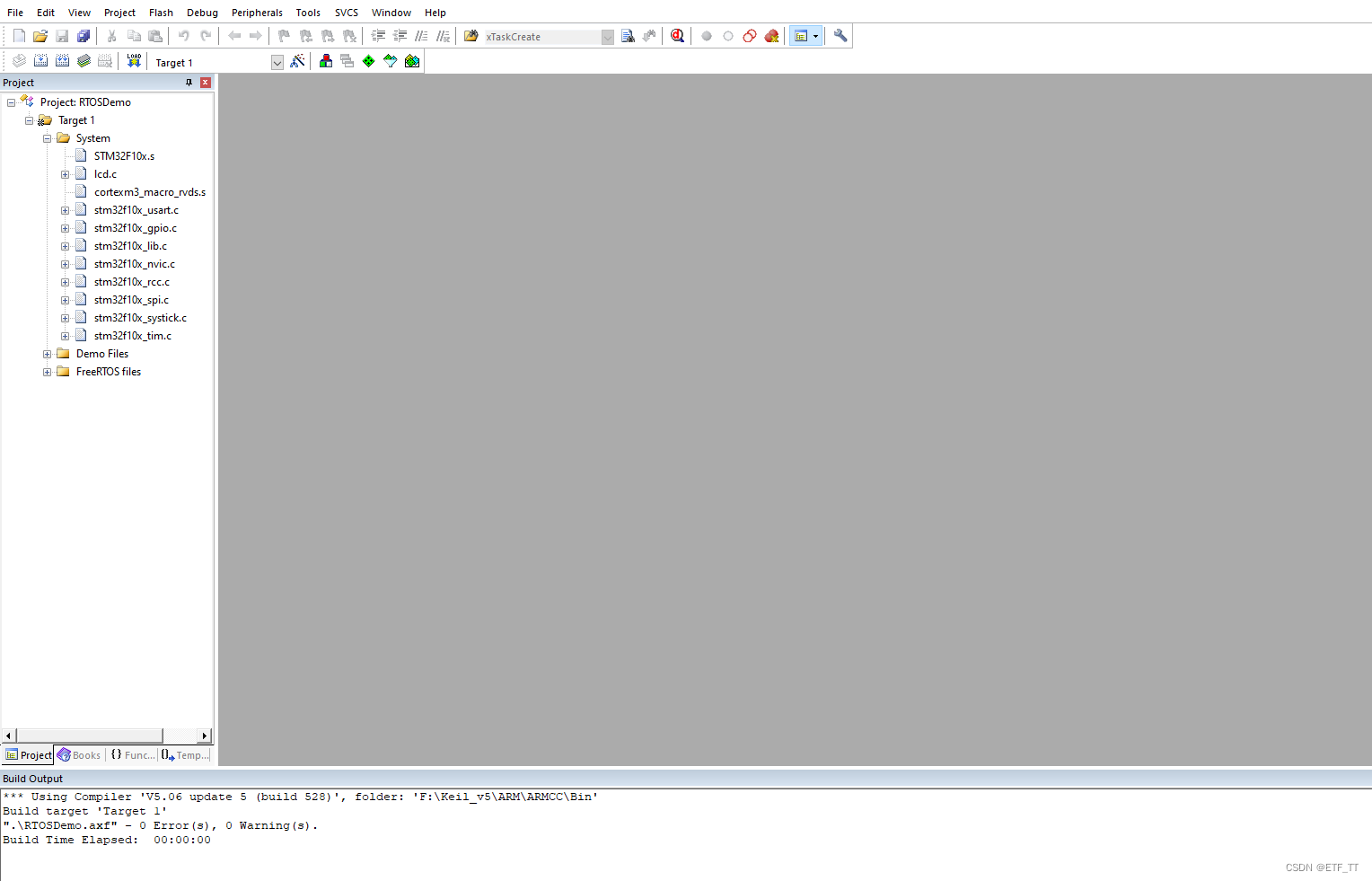Viewport: 1372px width, 881px height.
Task: Click the Indent selected text icon
Action: pos(378,36)
